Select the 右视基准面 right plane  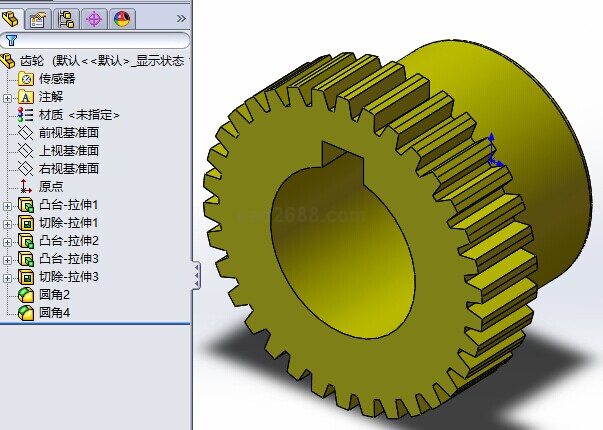(68, 169)
